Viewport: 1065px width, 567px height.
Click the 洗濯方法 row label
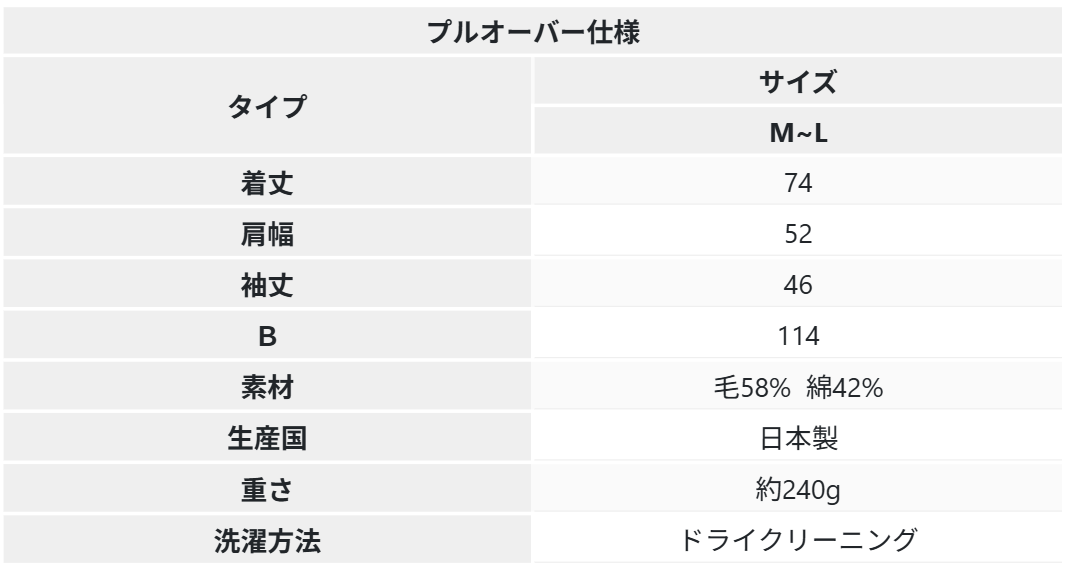click(x=267, y=540)
